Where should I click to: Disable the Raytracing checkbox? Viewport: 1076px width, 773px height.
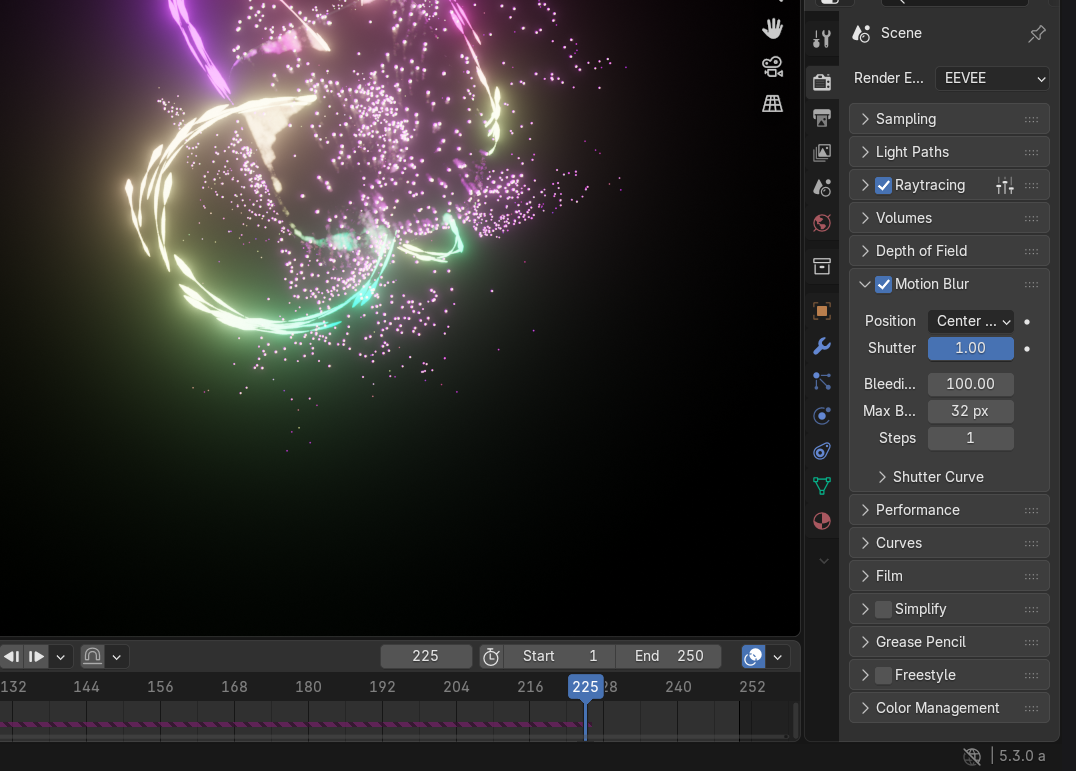tap(883, 185)
